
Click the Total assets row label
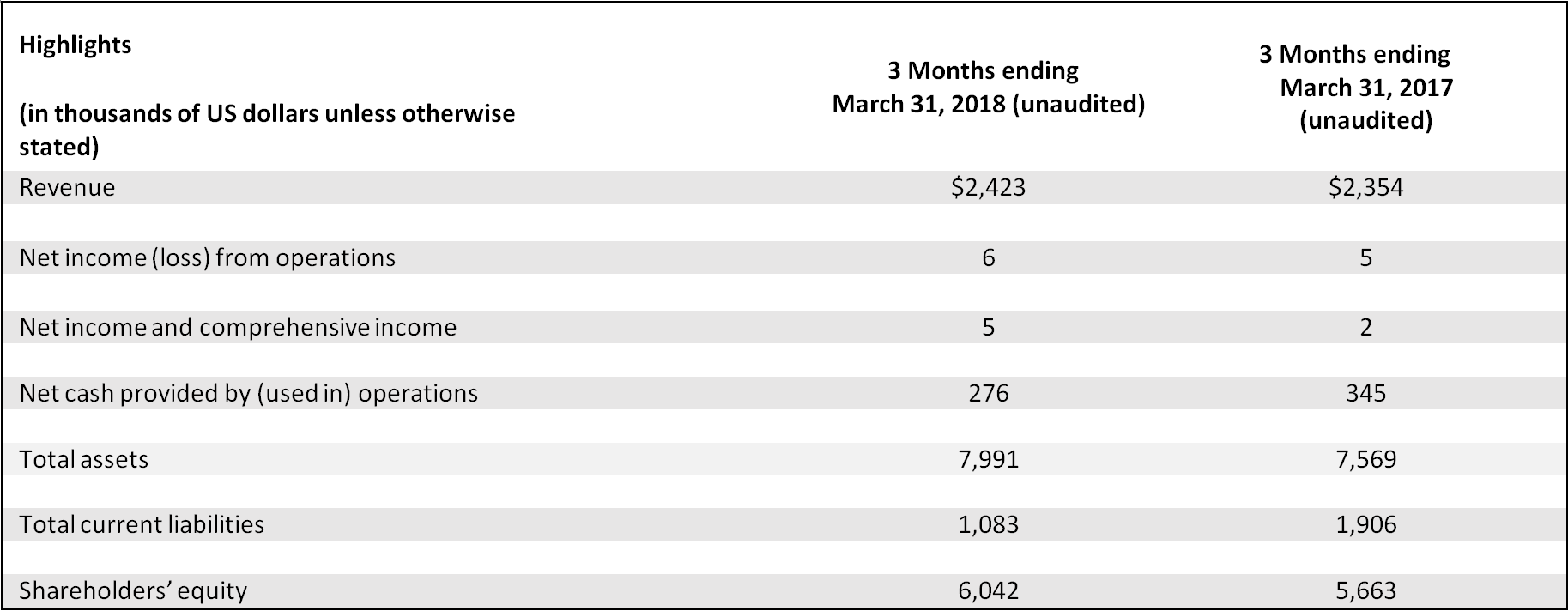coord(83,460)
